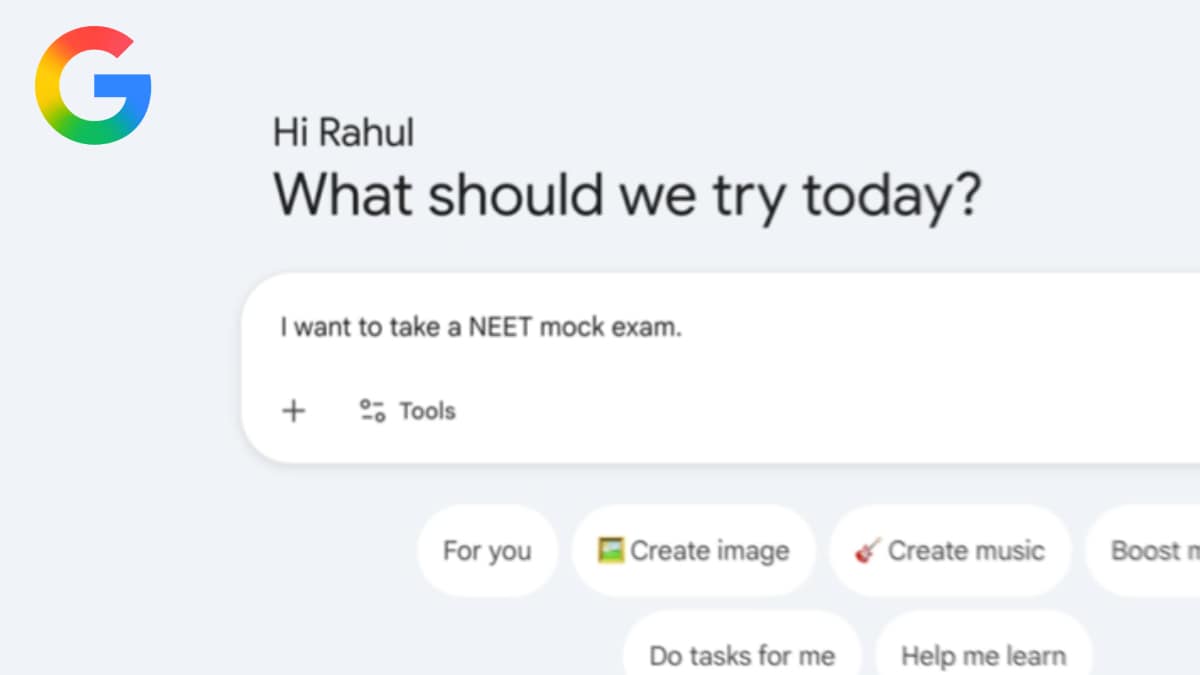The width and height of the screenshot is (1200, 675).
Task: Click the Do tasks for me chip
Action: (x=740, y=655)
